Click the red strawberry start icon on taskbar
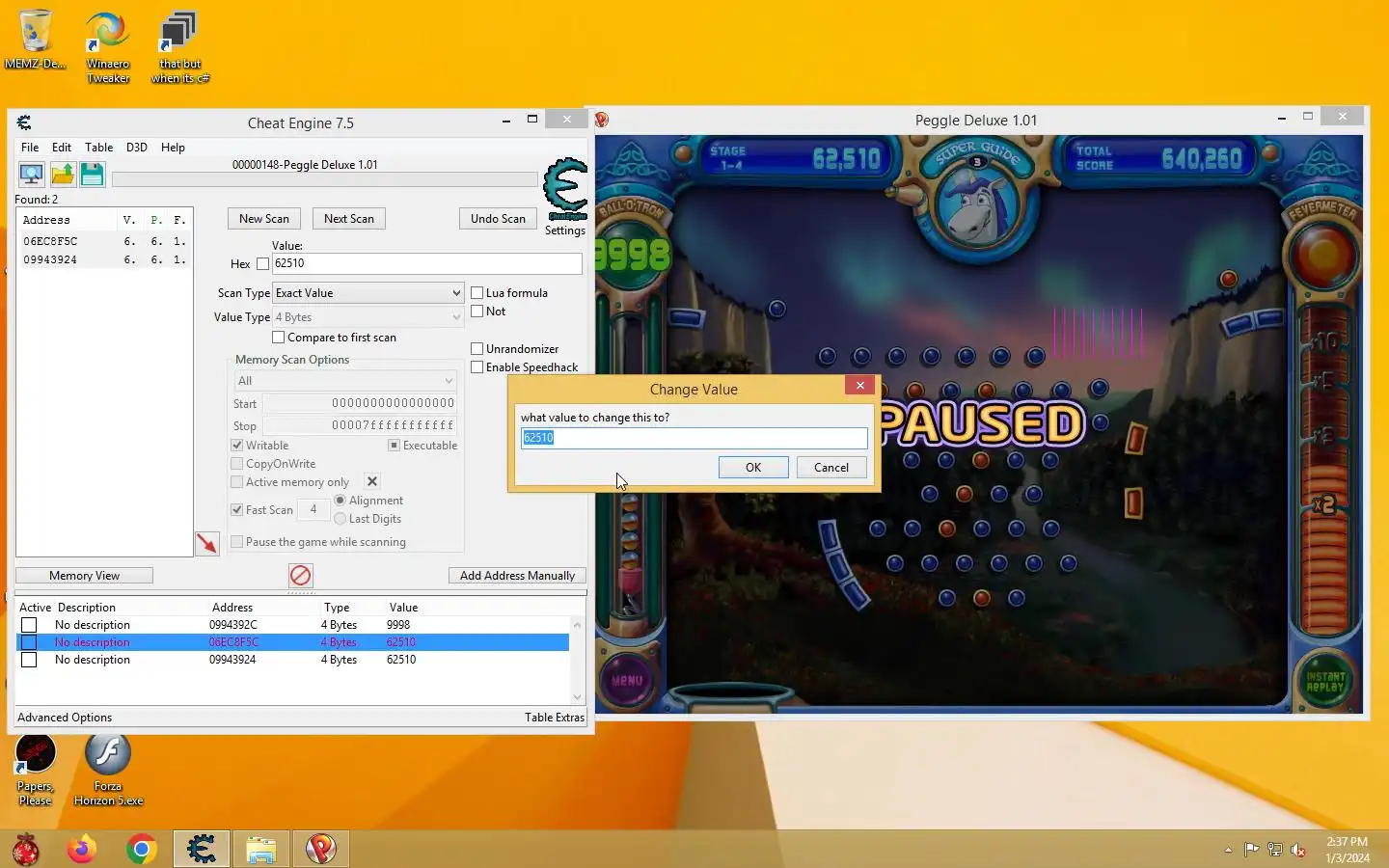The image size is (1389, 868). click(26, 850)
